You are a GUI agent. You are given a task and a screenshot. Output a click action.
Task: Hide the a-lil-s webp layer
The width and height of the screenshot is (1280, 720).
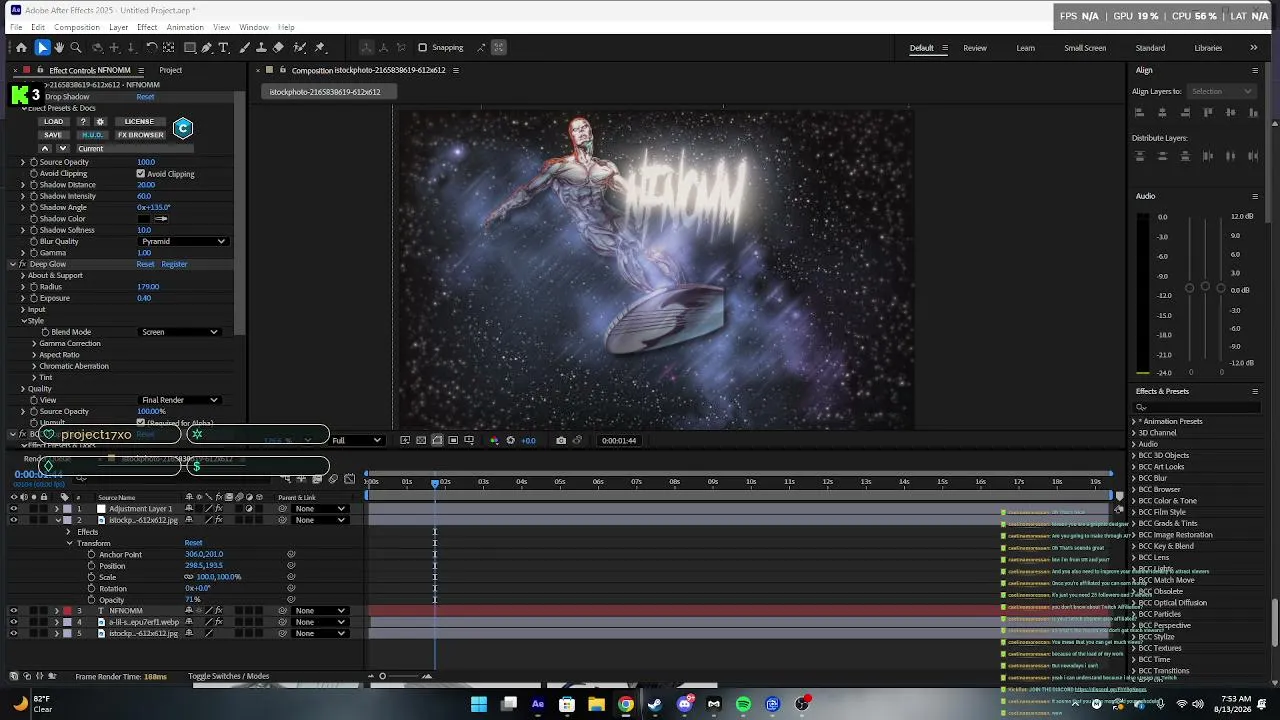[x=14, y=622]
